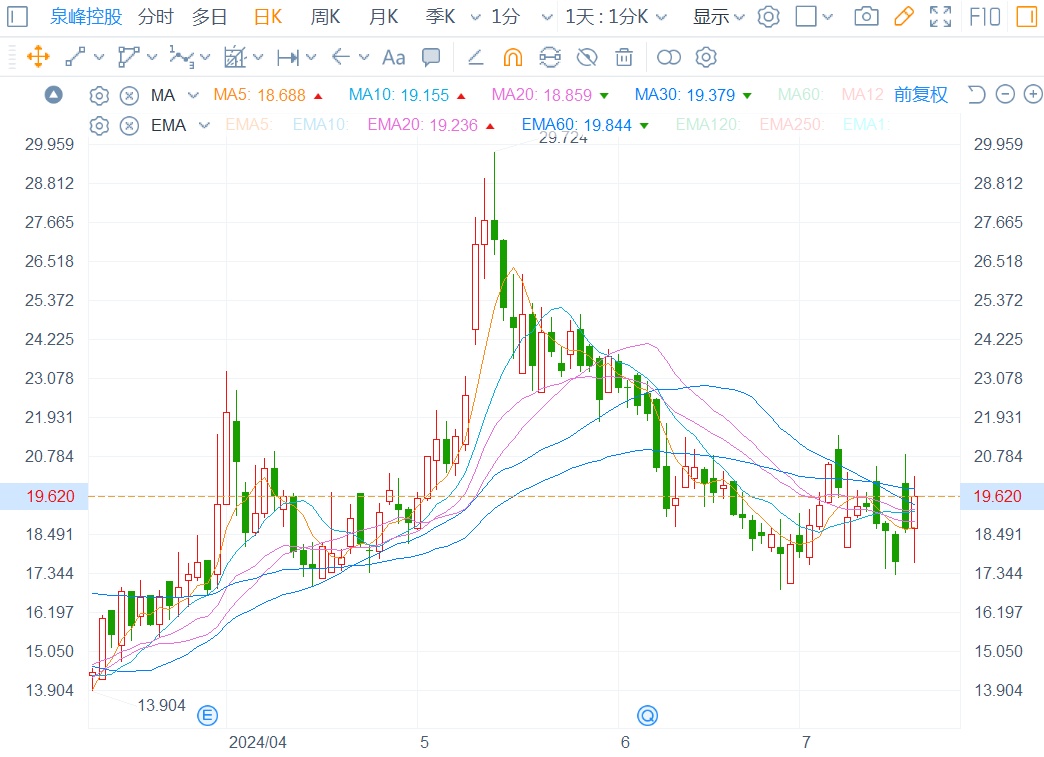Click the overlapping circles overlay icon
Viewport: 1044px width, 757px height.
pos(668,58)
